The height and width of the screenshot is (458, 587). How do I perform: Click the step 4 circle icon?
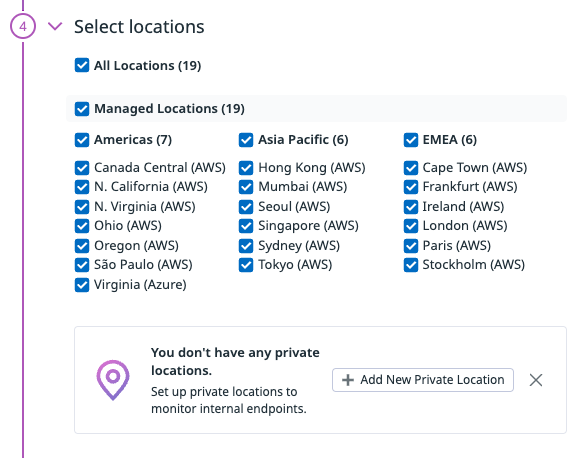point(23,26)
